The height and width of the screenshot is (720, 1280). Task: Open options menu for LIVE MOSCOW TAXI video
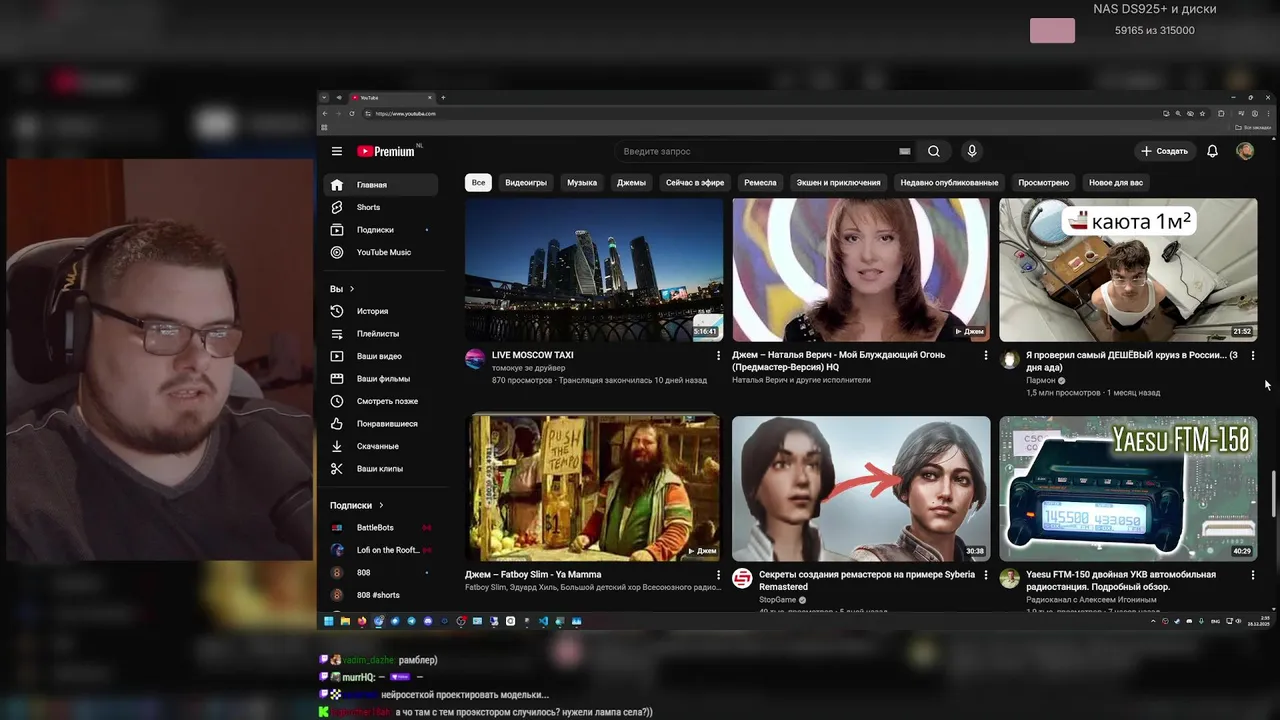tap(718, 355)
